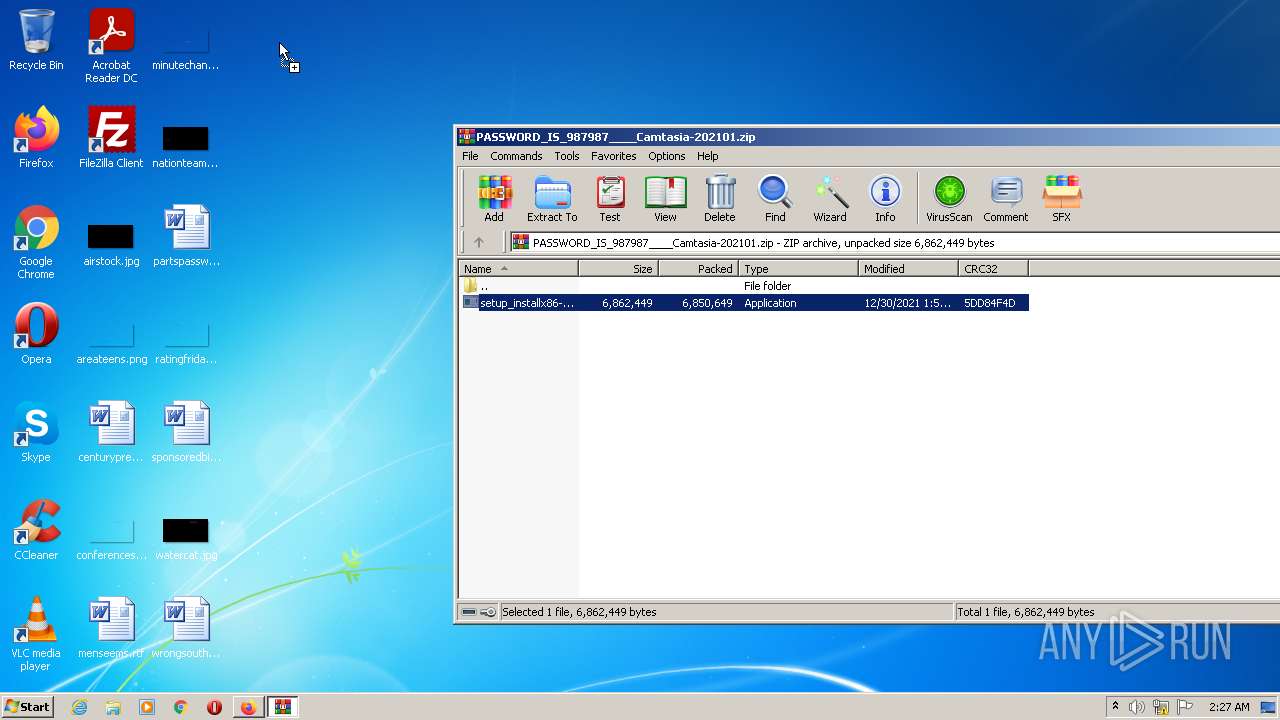The height and width of the screenshot is (720, 1280).
Task: Select the centurypre Word document
Action: 111,432
